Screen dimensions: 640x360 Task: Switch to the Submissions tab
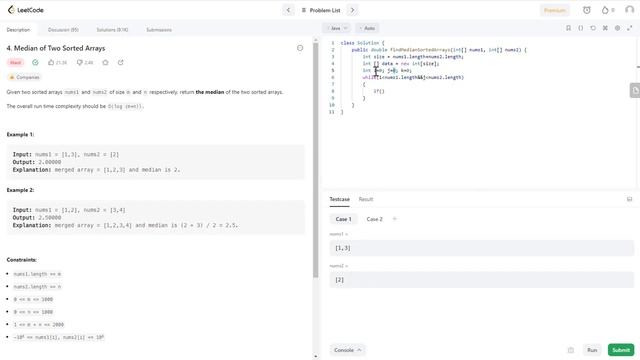(159, 30)
